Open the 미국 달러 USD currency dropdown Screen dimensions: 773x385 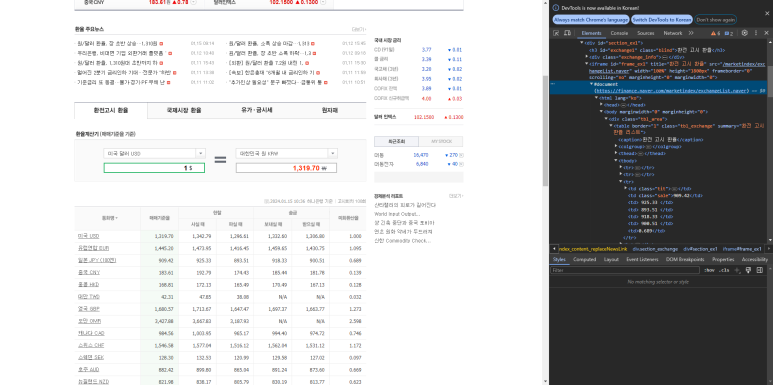coord(154,154)
